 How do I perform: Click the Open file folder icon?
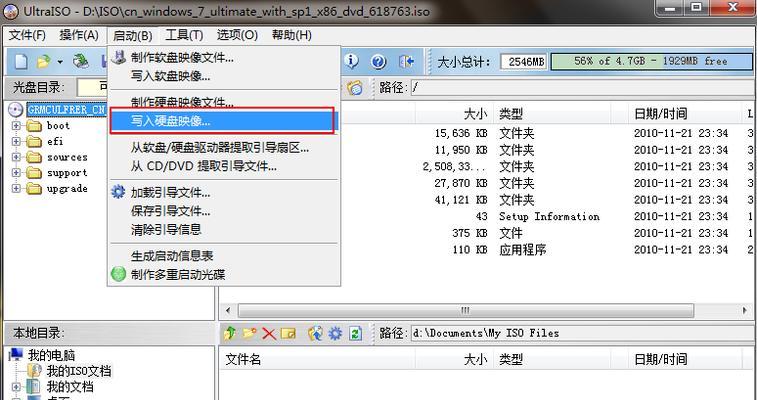44,61
